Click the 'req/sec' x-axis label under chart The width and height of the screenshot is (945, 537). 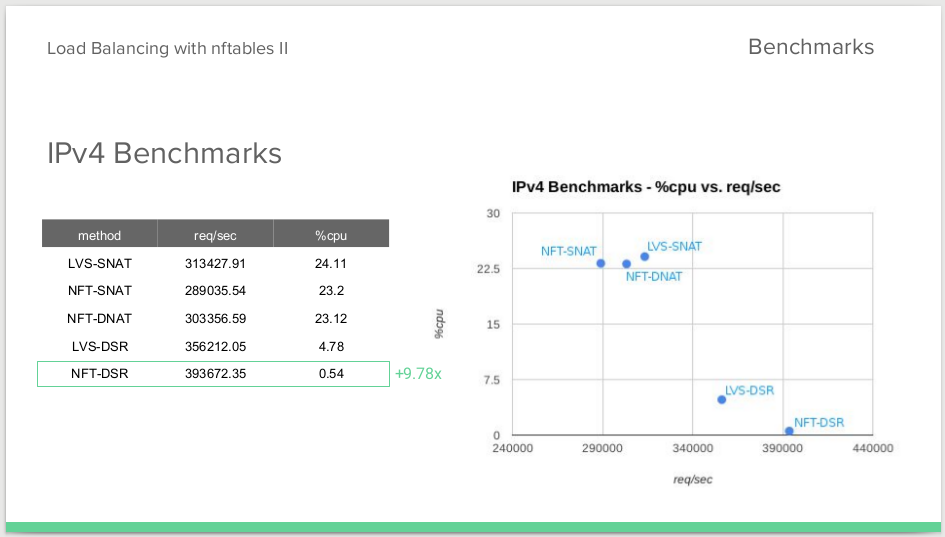coord(692,480)
